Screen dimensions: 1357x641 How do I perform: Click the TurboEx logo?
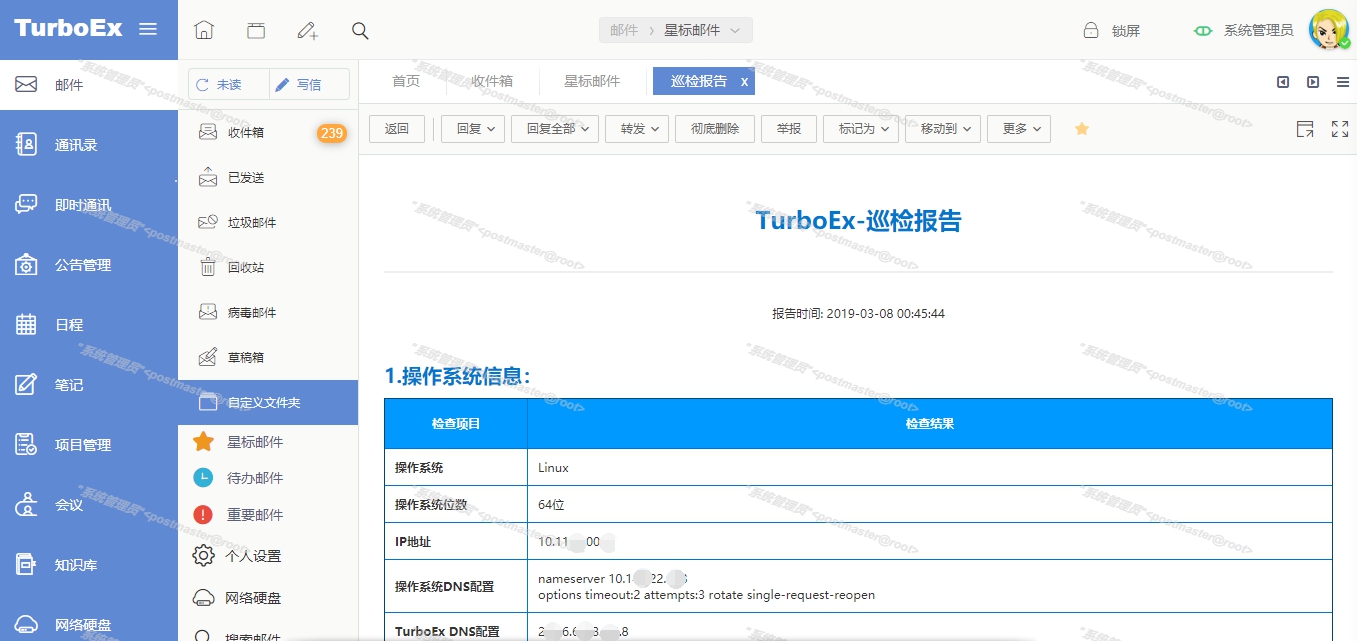(68, 28)
